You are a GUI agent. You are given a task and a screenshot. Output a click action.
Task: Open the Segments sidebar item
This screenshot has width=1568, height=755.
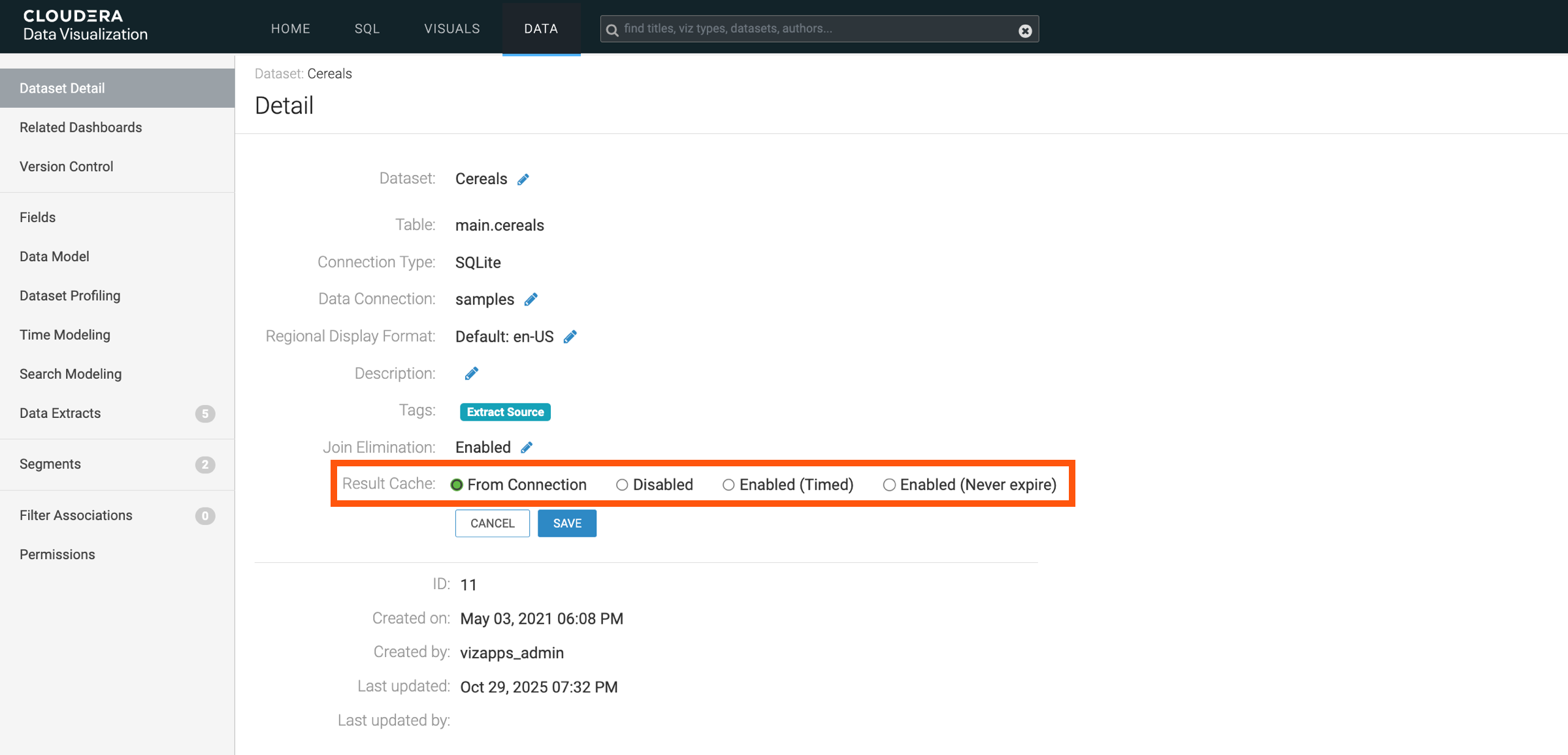click(50, 464)
